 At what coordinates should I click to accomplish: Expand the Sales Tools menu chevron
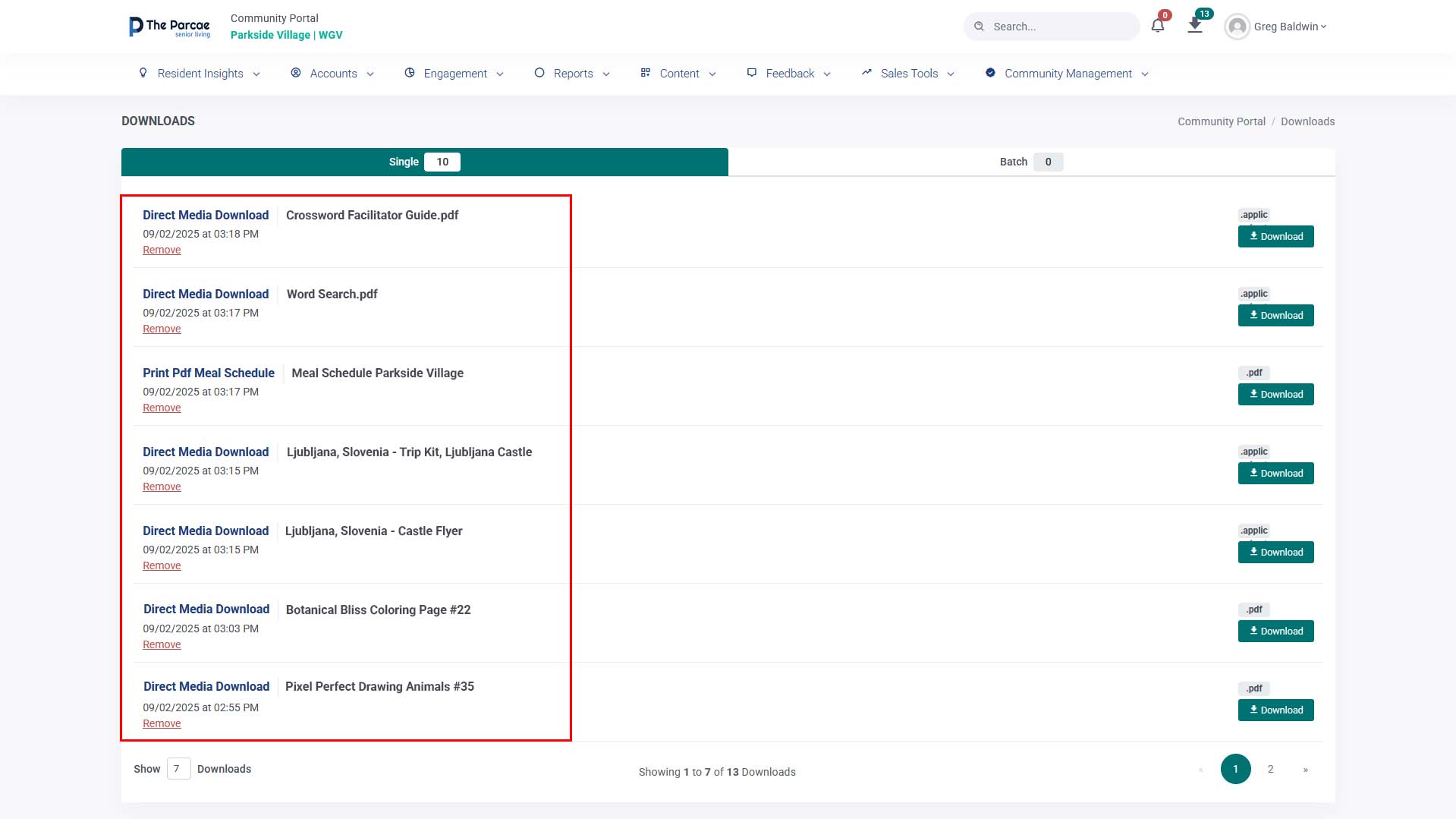[951, 74]
